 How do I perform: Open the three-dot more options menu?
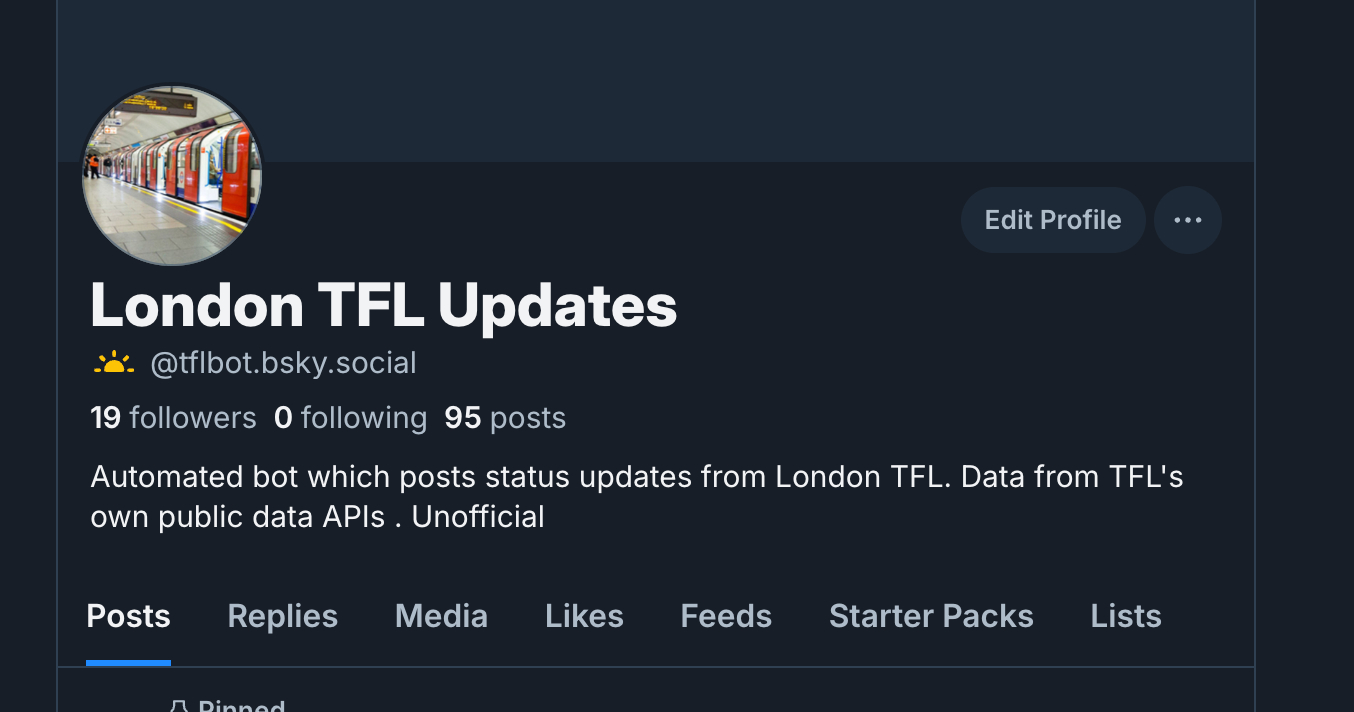[1188, 220]
